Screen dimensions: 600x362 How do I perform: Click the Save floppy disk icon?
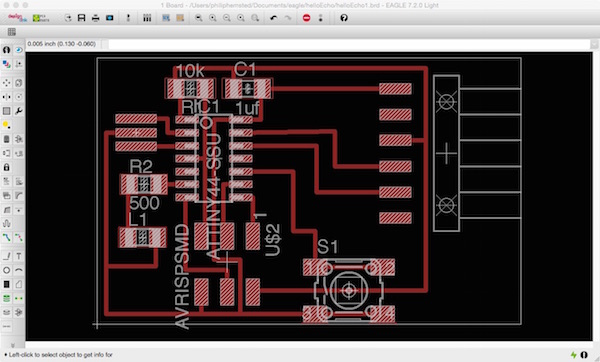[x=82, y=18]
